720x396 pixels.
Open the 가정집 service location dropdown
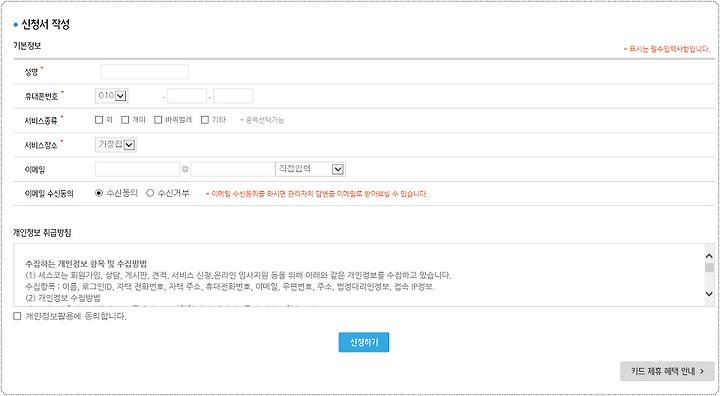(116, 145)
